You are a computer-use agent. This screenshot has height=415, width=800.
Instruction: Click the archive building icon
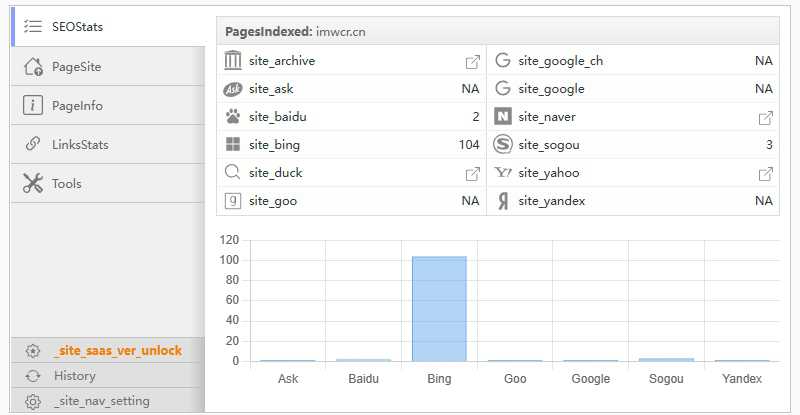coord(233,61)
